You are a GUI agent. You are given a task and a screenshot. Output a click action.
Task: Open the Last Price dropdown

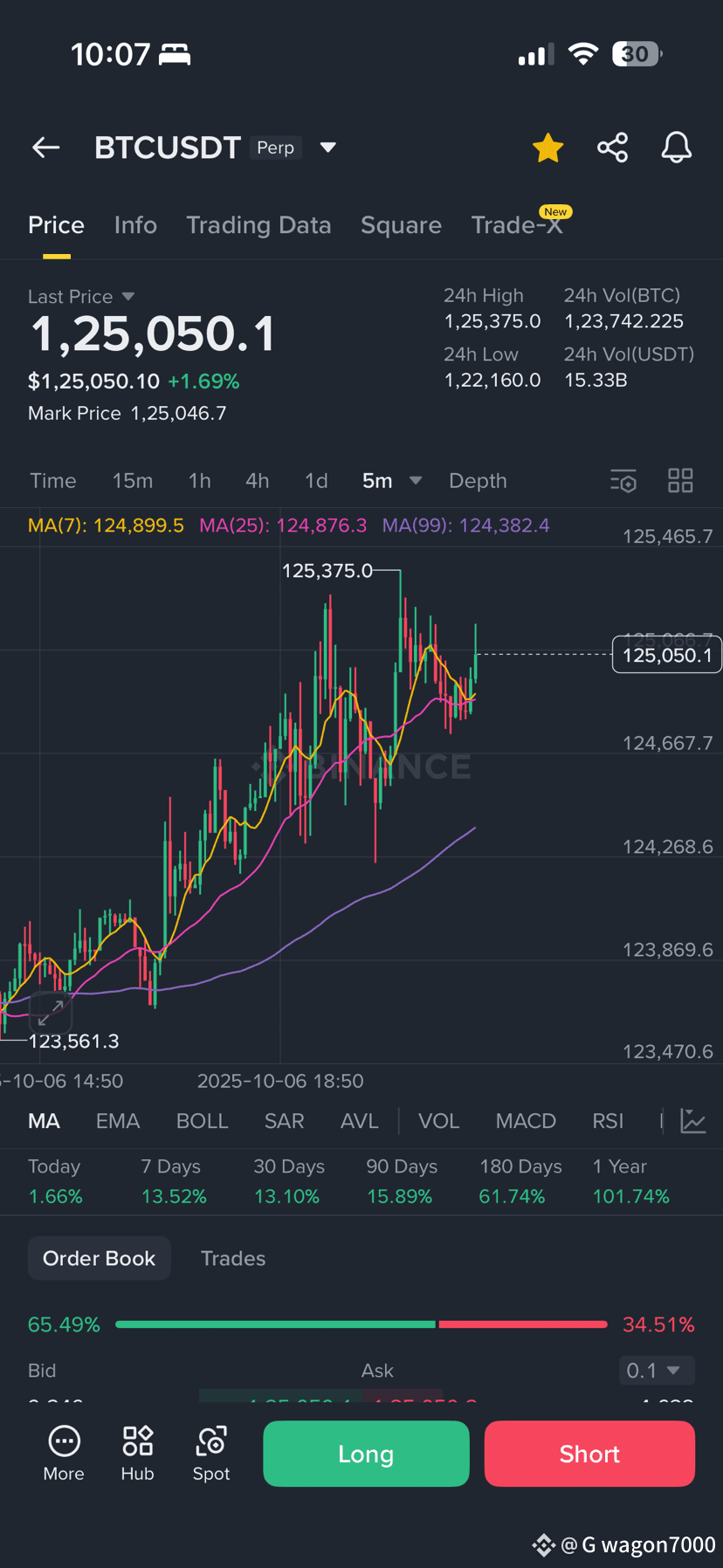(81, 297)
